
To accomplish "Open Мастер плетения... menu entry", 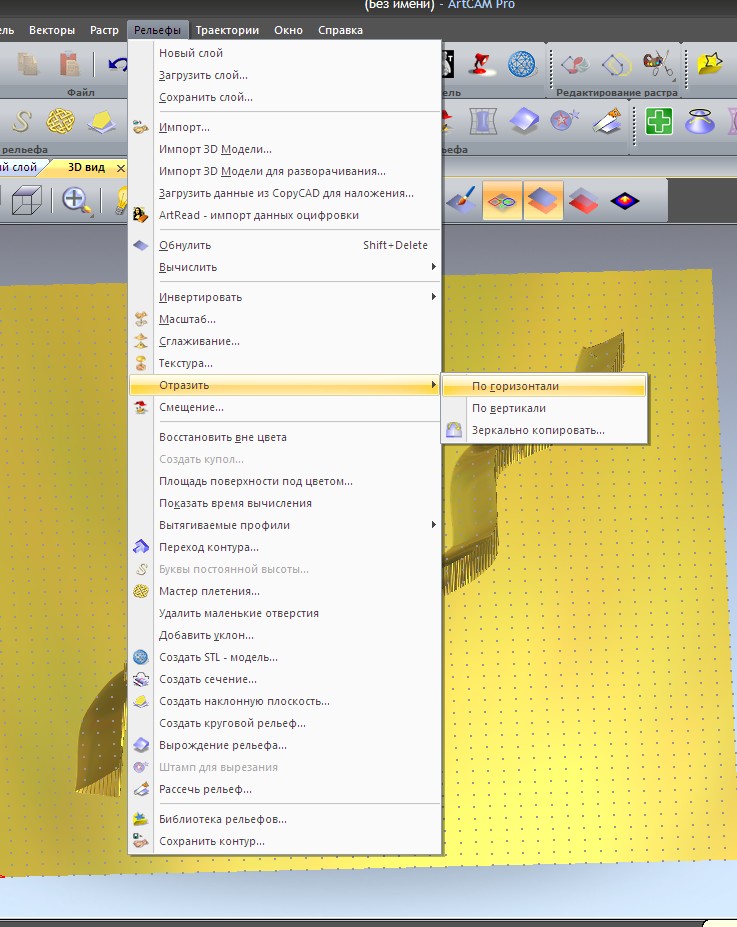I will 285,591.
